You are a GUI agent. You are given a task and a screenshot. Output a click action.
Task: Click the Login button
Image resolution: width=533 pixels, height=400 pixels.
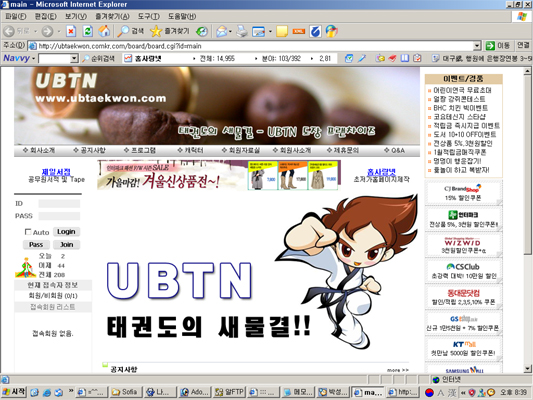pyautogui.click(x=66, y=231)
